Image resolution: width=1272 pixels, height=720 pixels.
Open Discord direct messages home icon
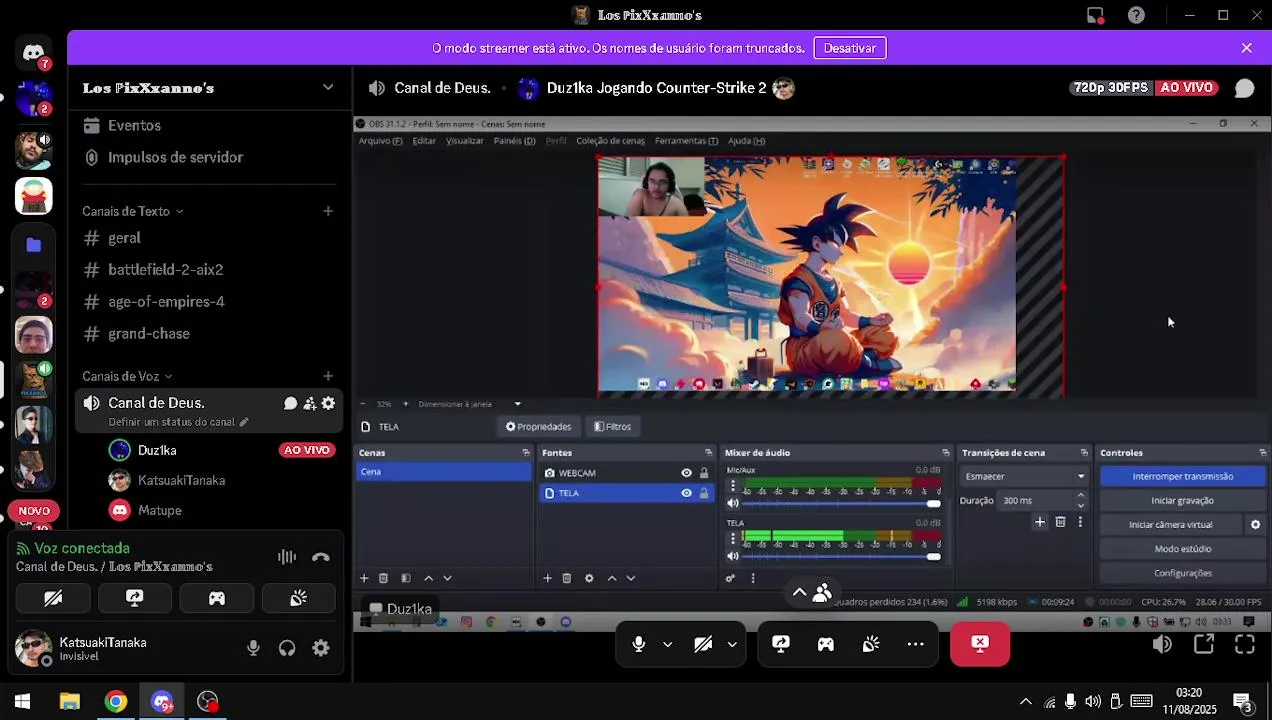pos(33,53)
